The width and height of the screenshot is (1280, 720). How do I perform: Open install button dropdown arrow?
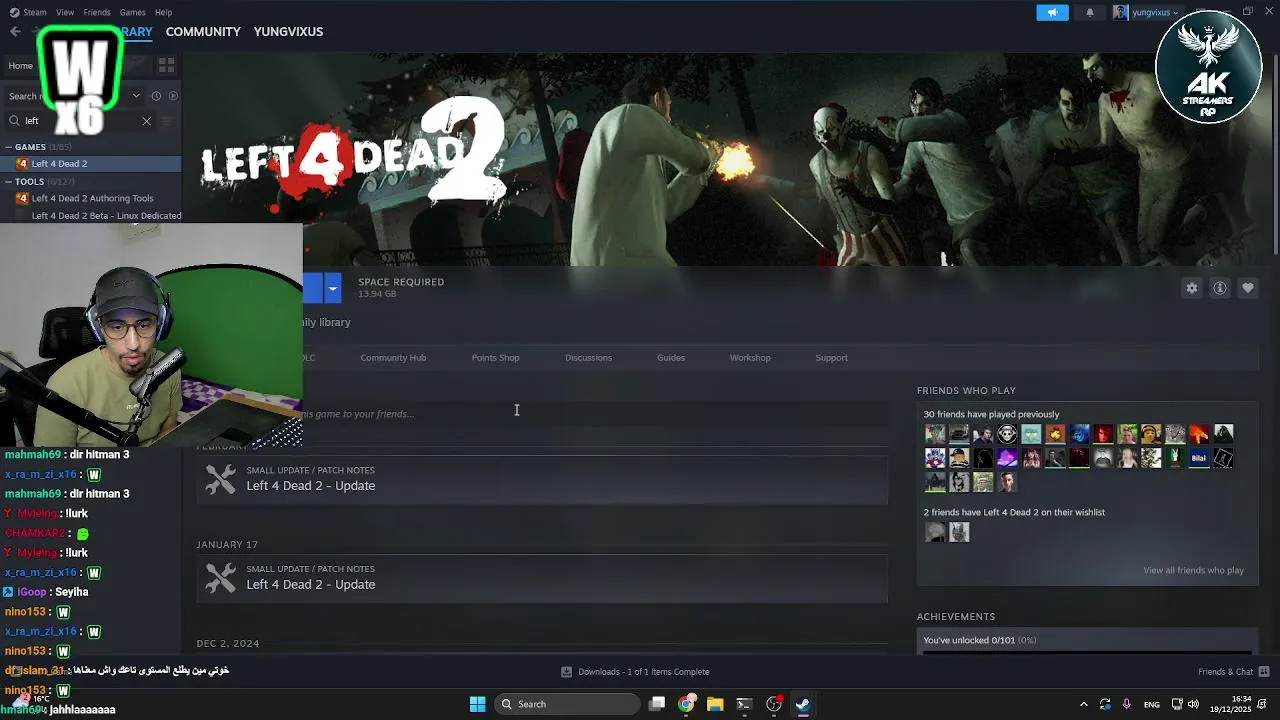tap(333, 288)
